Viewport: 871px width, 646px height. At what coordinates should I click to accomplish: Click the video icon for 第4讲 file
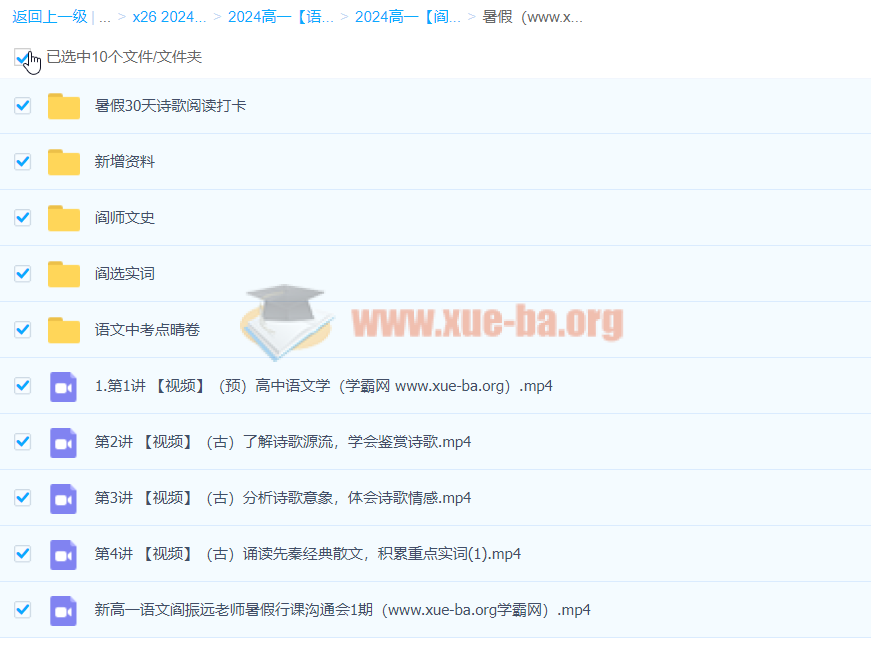64,554
